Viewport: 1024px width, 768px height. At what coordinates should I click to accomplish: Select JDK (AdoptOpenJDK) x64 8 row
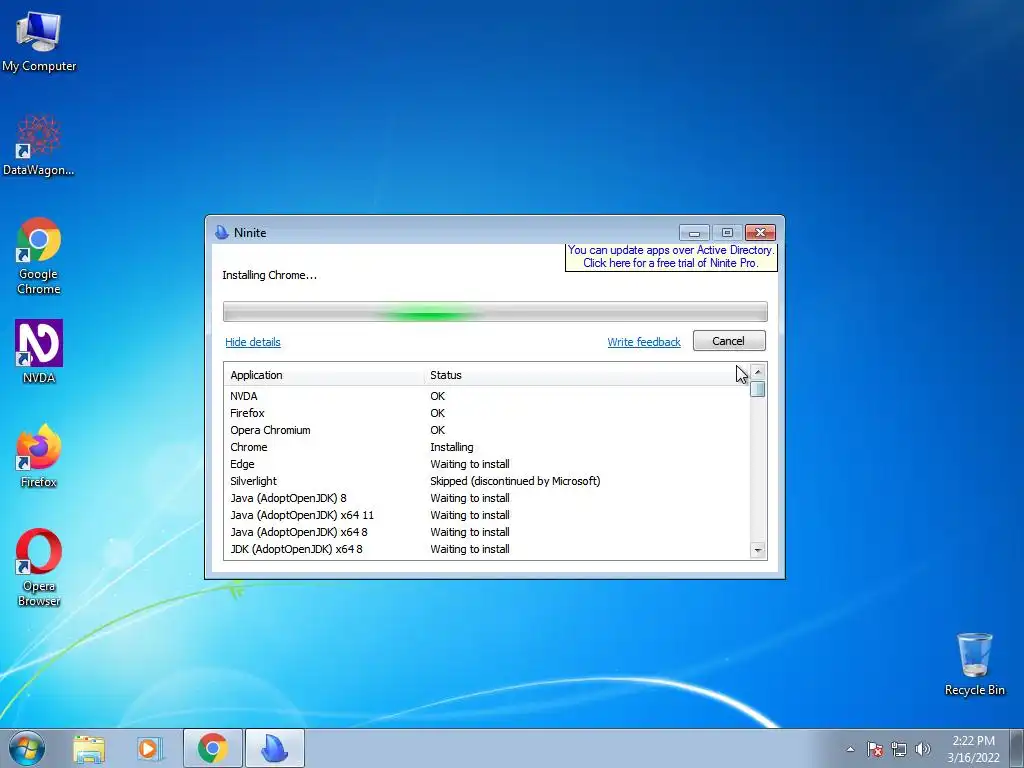pos(487,549)
